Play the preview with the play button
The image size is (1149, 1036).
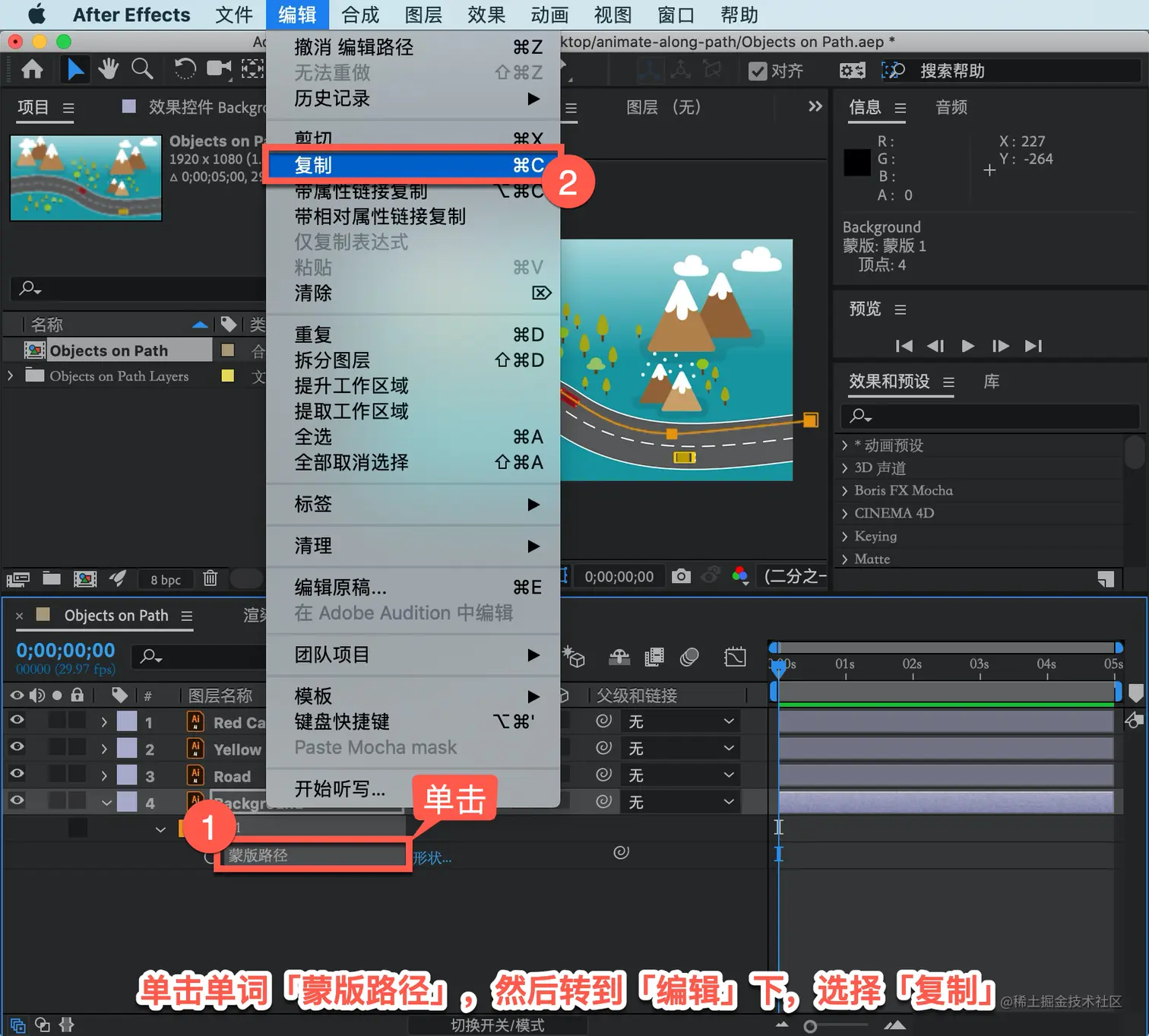(967, 346)
